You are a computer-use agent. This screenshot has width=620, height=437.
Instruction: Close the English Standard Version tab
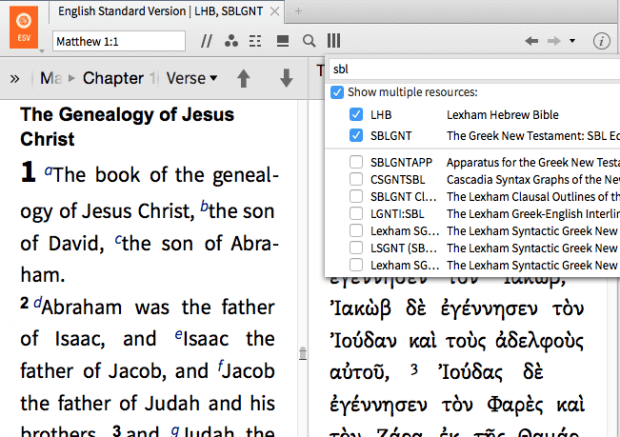274,11
